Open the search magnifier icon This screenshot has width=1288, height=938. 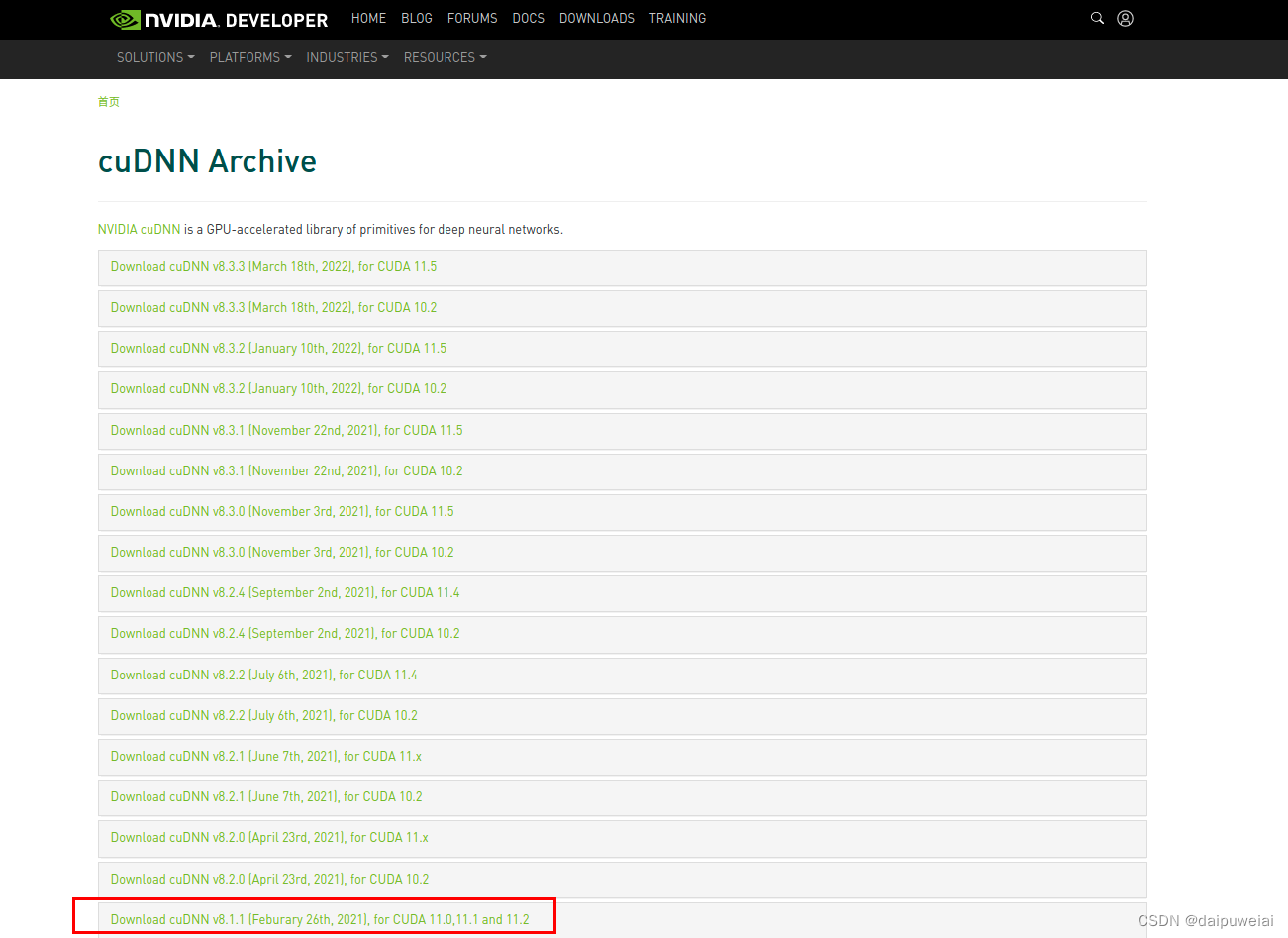coord(1097,18)
